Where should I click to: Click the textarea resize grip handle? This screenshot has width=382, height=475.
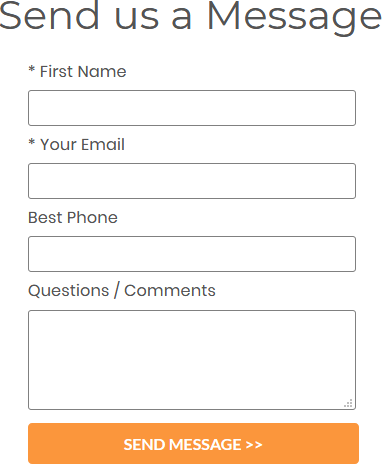(x=348, y=403)
